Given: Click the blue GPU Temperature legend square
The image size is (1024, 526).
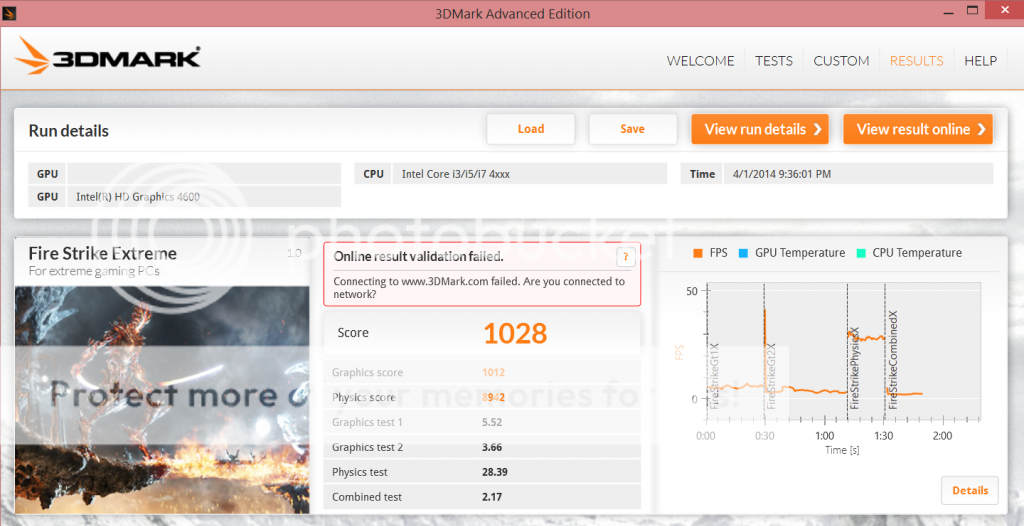Looking at the screenshot, I should point(742,254).
